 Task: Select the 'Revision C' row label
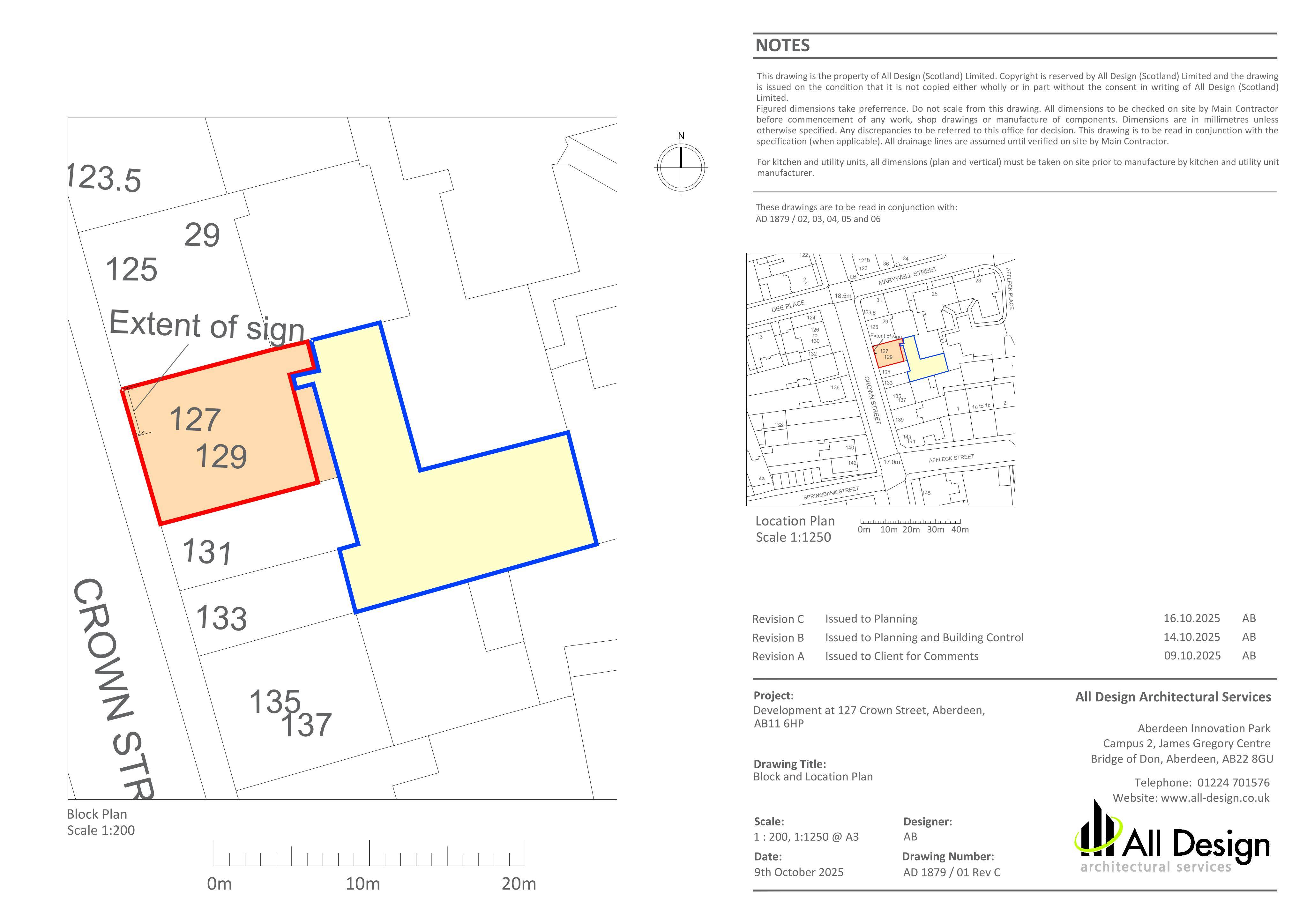(x=778, y=619)
